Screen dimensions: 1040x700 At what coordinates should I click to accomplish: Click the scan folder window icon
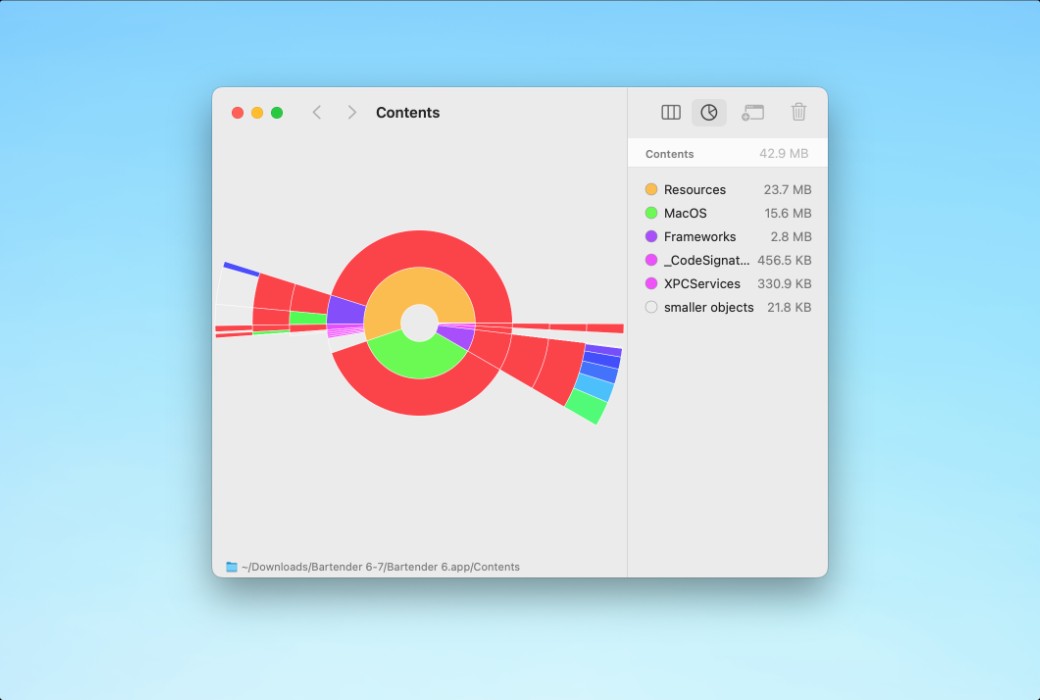tap(752, 113)
